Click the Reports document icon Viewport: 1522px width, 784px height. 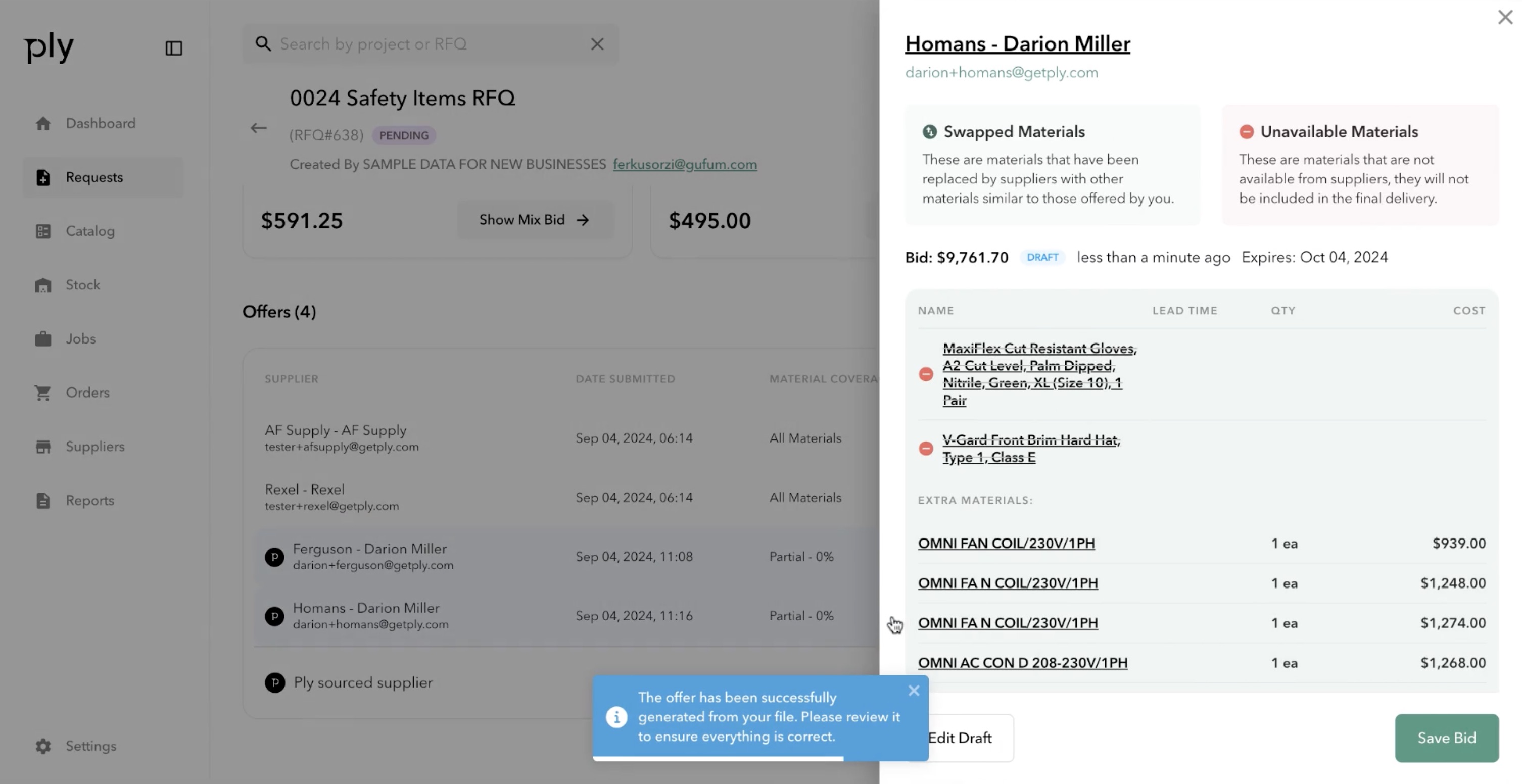(43, 501)
